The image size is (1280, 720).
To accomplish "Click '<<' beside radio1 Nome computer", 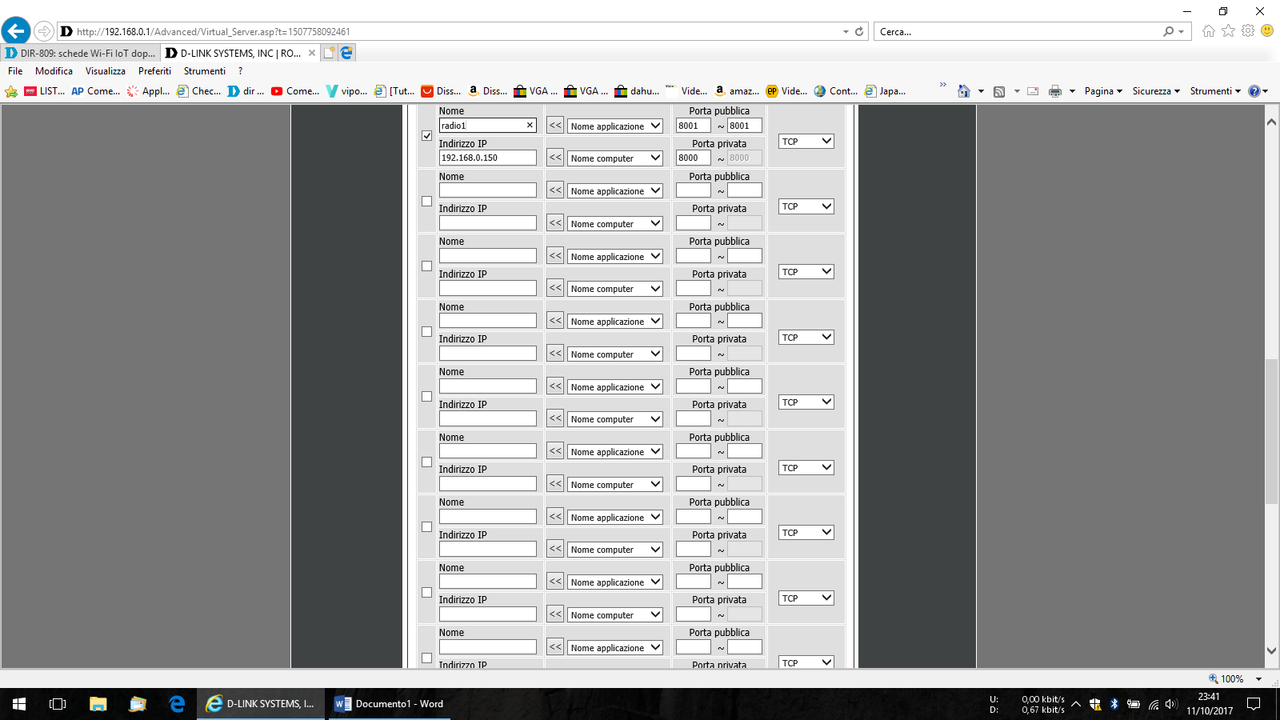I will pyautogui.click(x=555, y=158).
